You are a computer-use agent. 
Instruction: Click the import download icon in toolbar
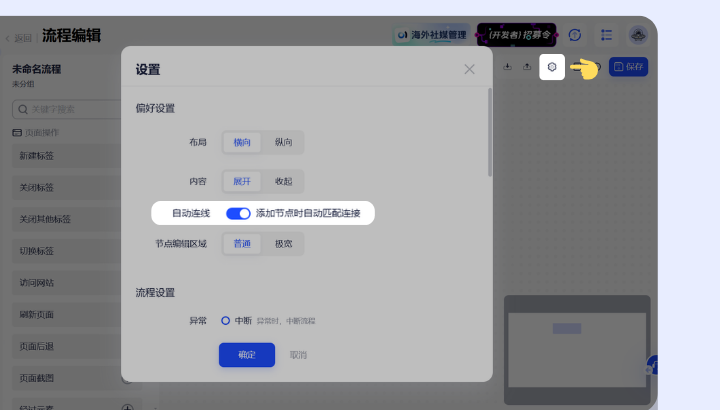point(507,67)
